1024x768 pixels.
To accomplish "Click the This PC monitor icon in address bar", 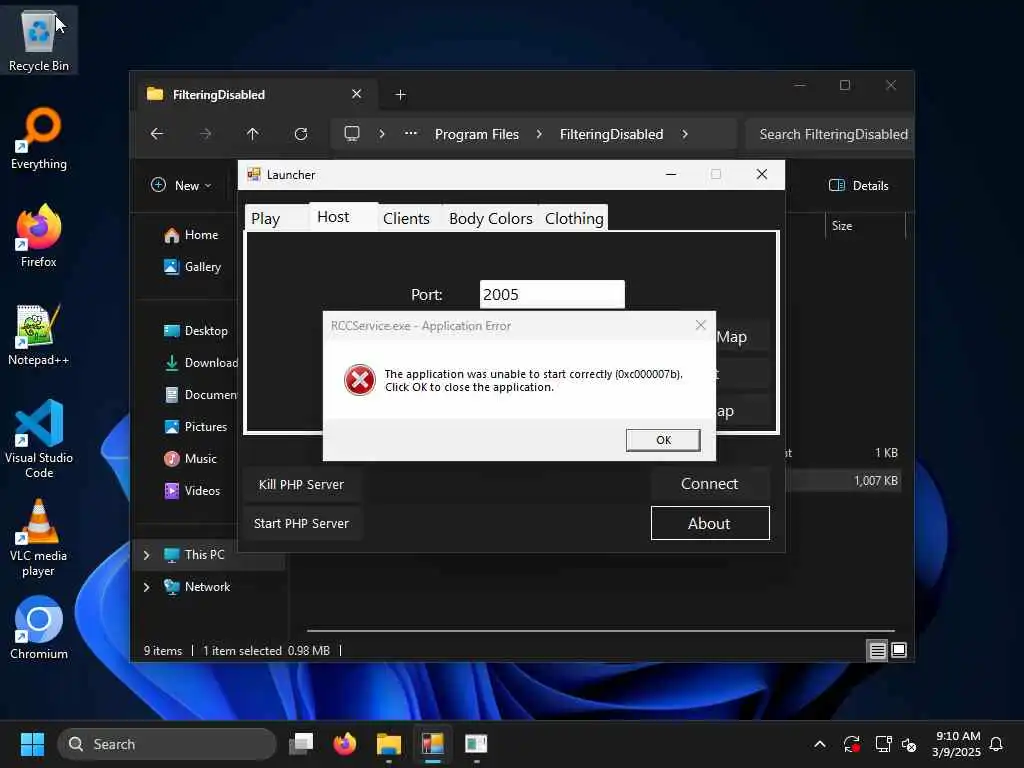I will tap(352, 134).
